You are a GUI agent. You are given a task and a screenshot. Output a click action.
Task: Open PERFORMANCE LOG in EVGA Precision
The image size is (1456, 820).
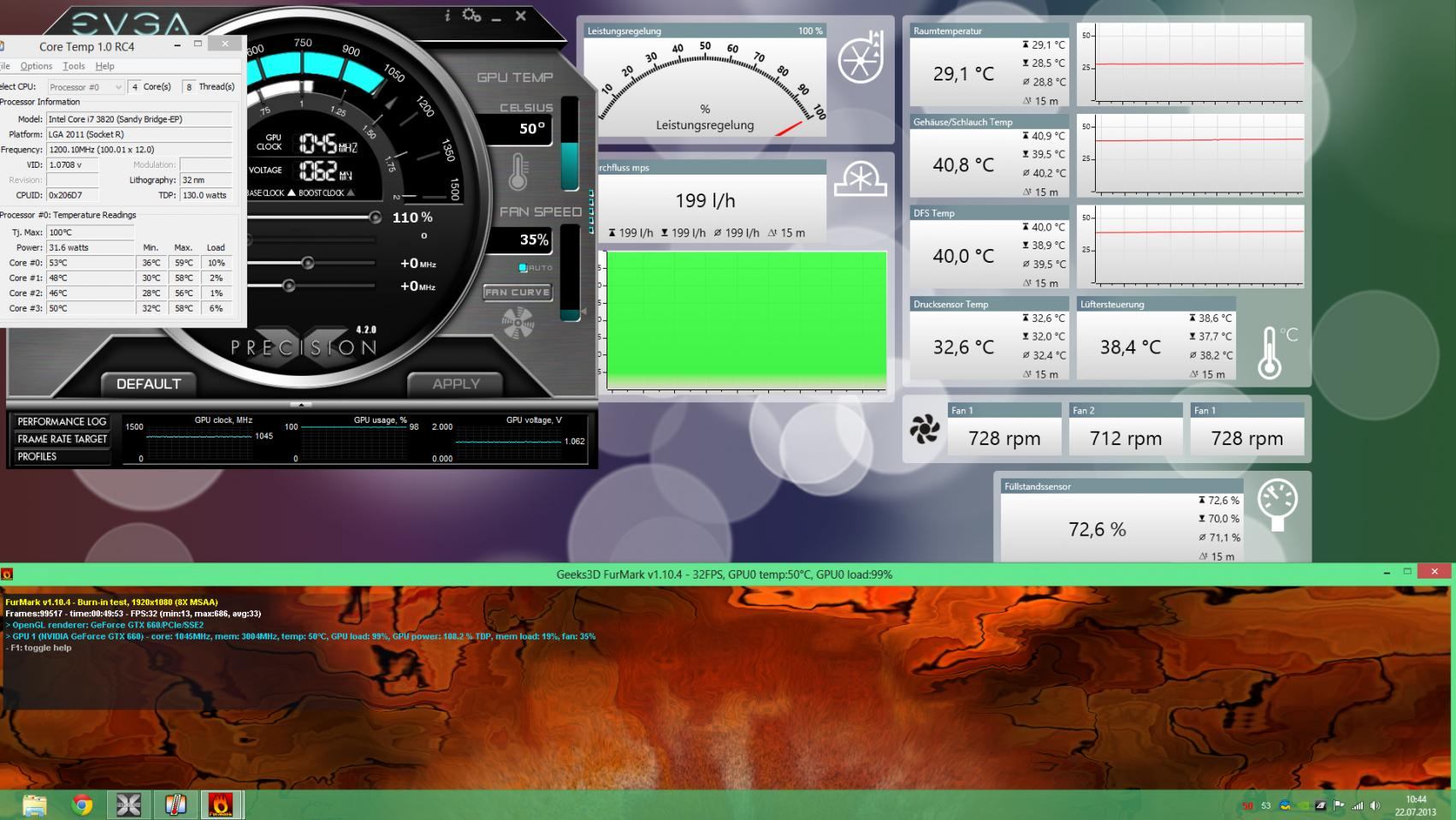(x=62, y=422)
